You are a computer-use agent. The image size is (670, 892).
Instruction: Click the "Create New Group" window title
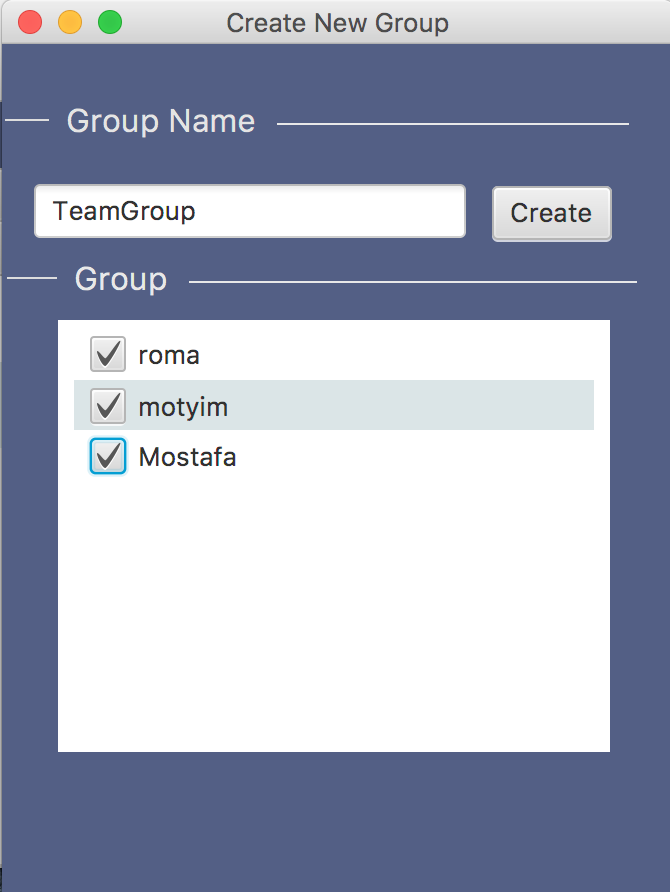pos(337,22)
